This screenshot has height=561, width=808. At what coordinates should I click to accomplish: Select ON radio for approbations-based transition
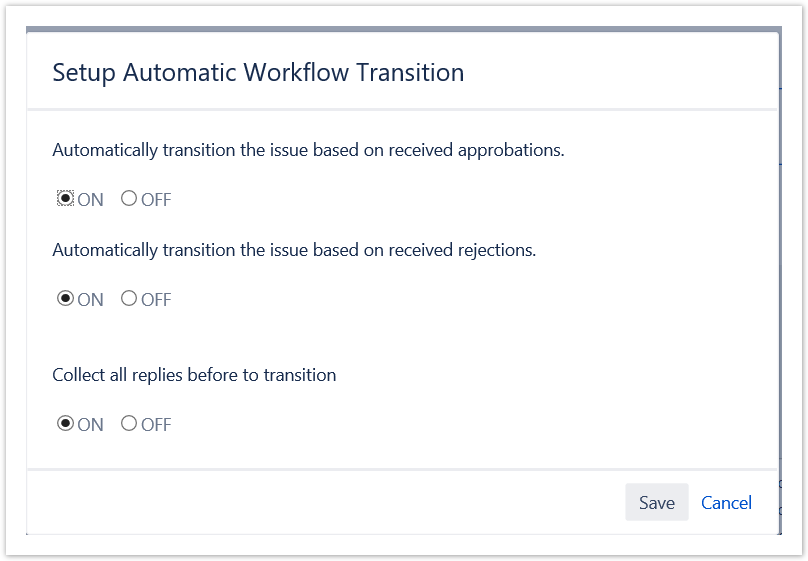click(65, 199)
